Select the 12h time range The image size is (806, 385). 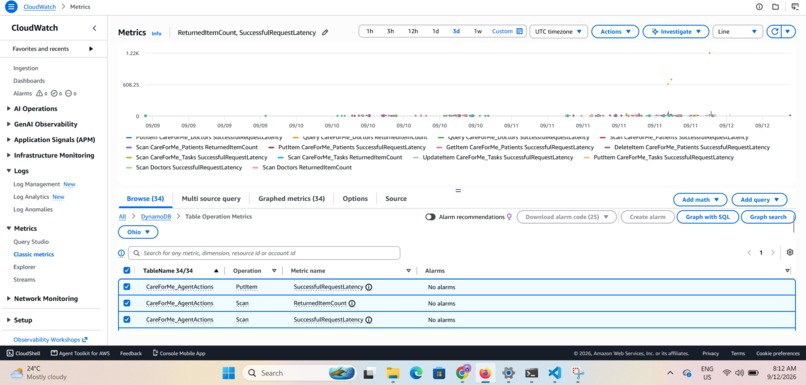413,31
